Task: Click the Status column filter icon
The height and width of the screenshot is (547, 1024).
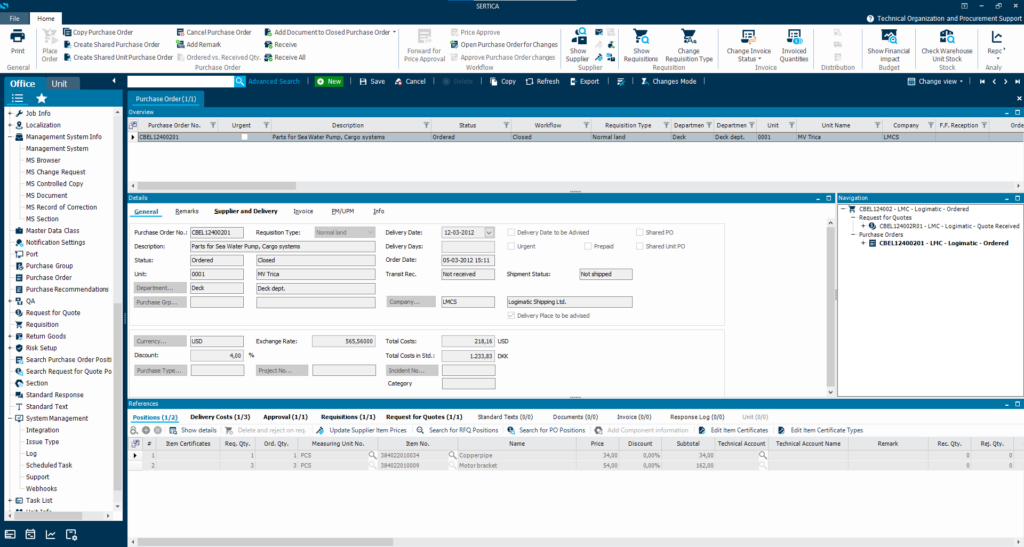Action: [x=508, y=125]
